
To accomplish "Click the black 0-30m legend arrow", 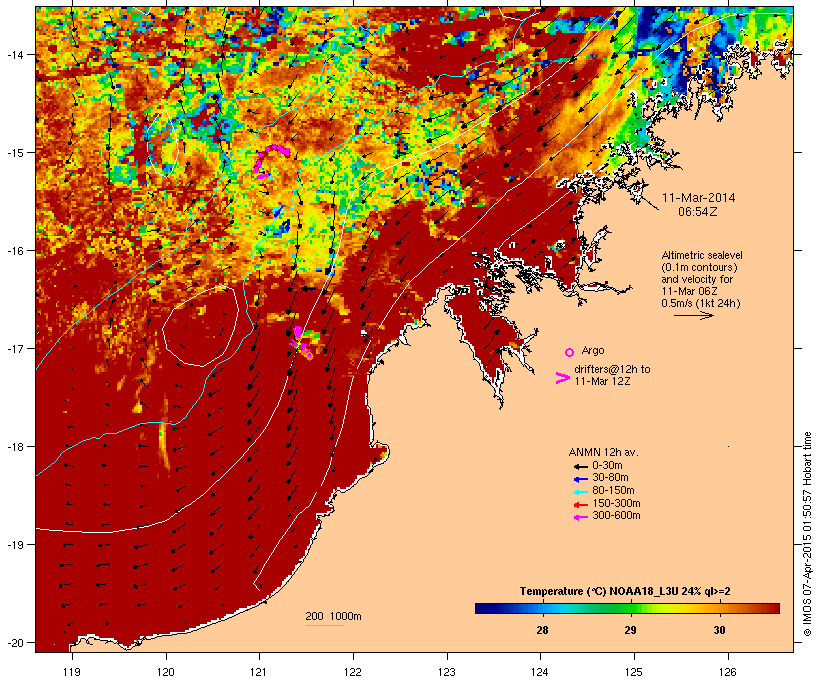I will point(580,466).
